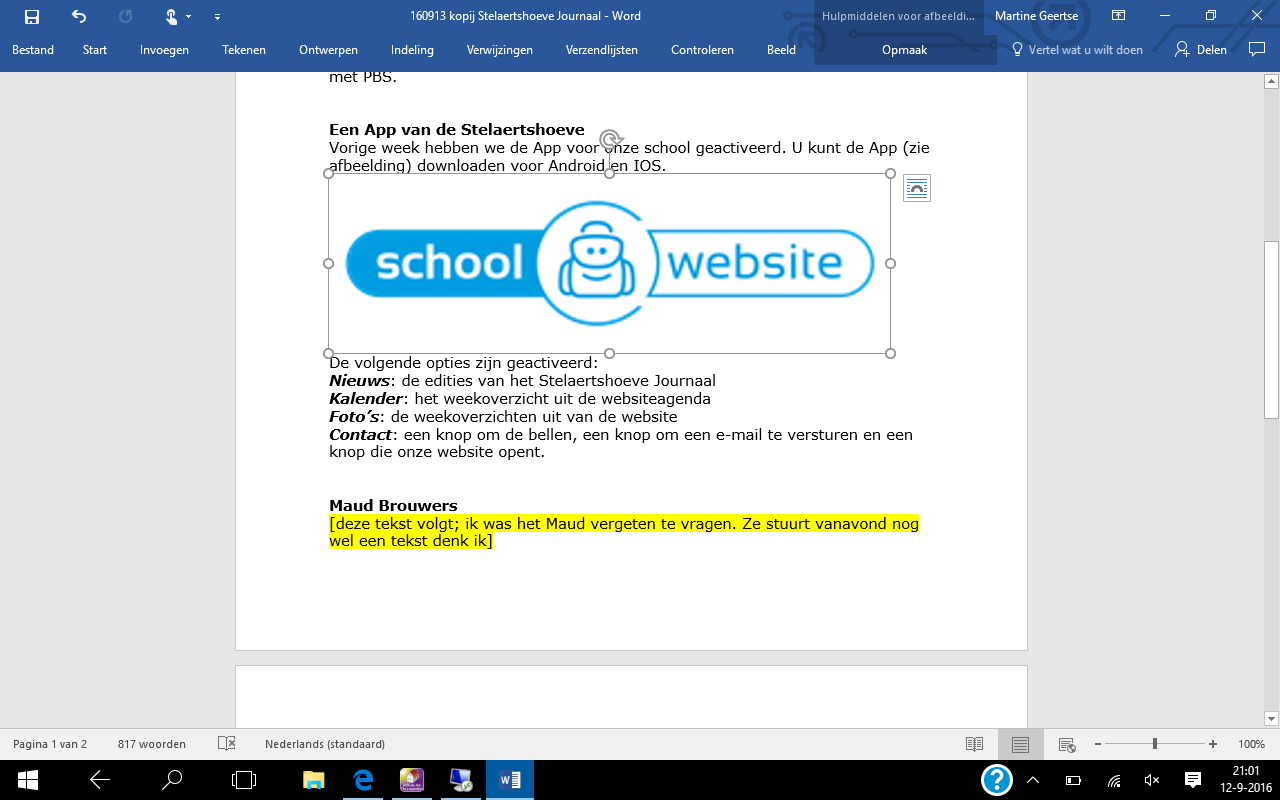Screen dimensions: 1280x800
Task: Click the bold word 'Nieuws'
Action: (x=359, y=381)
